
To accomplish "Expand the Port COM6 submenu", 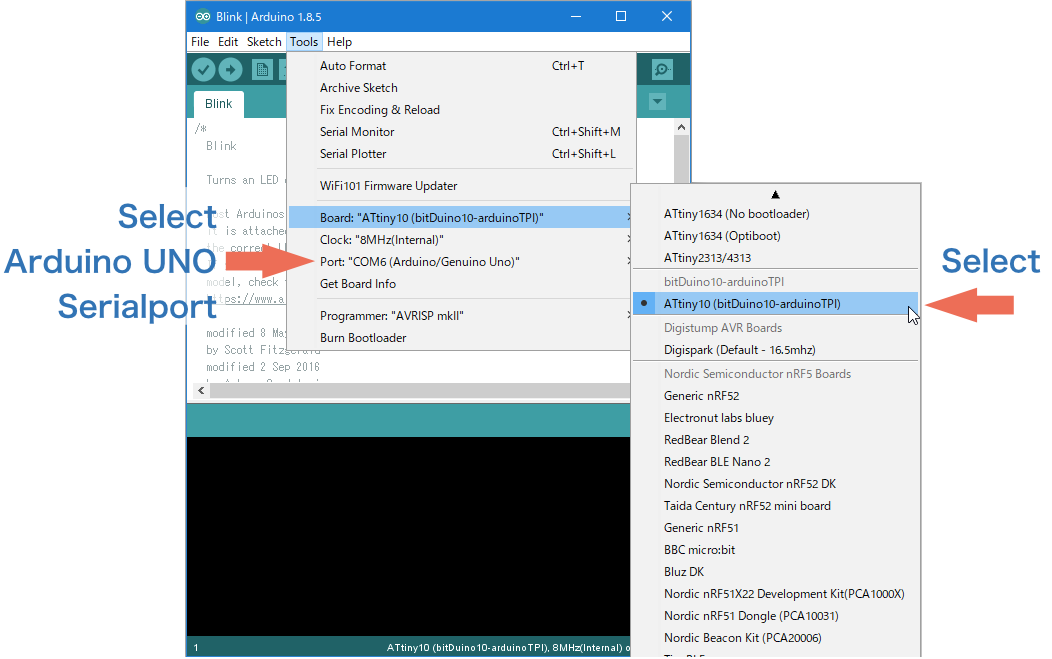I will coord(460,262).
